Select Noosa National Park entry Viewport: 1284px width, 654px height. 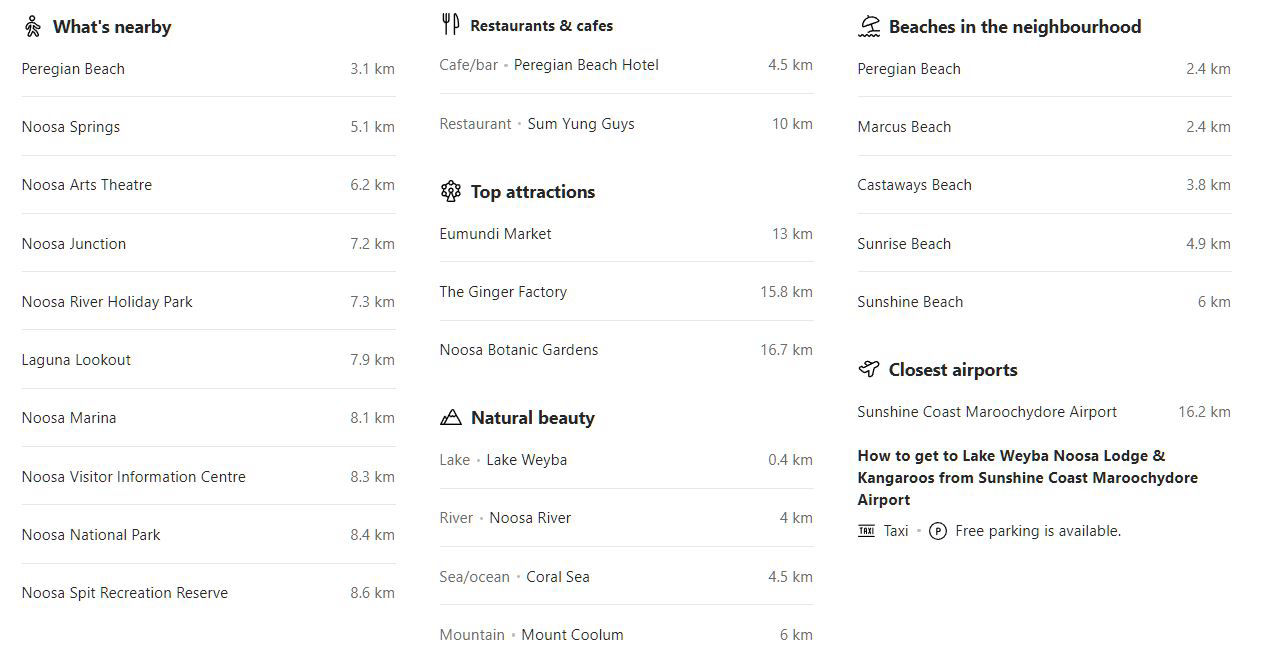[x=91, y=535]
